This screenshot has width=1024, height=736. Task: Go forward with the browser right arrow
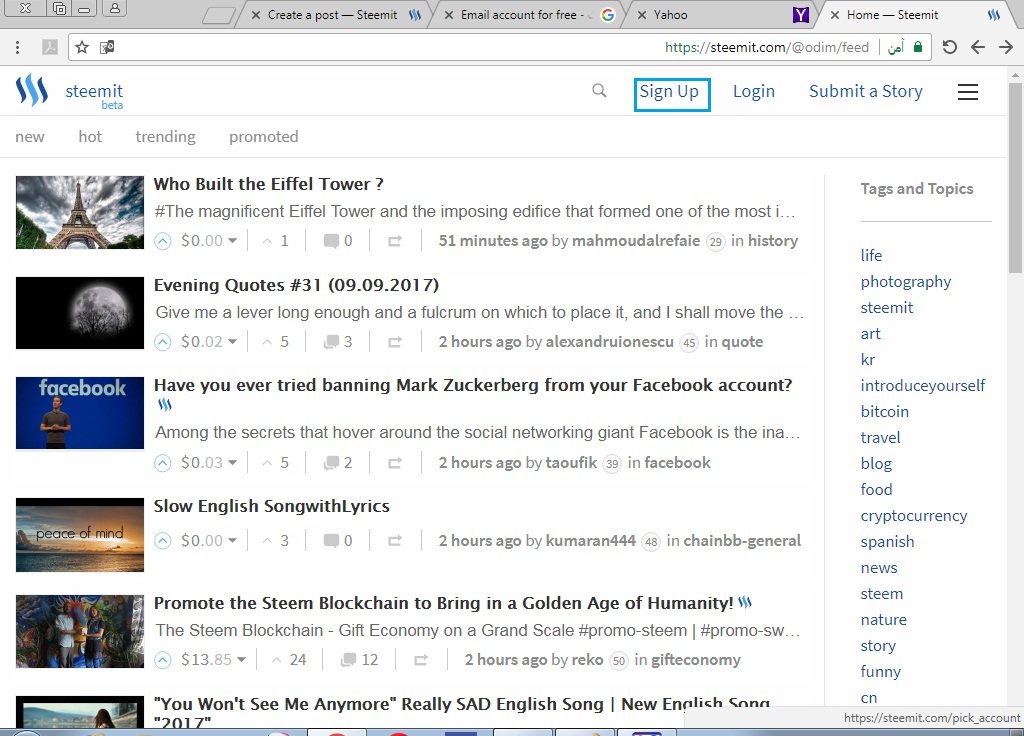(x=1006, y=47)
